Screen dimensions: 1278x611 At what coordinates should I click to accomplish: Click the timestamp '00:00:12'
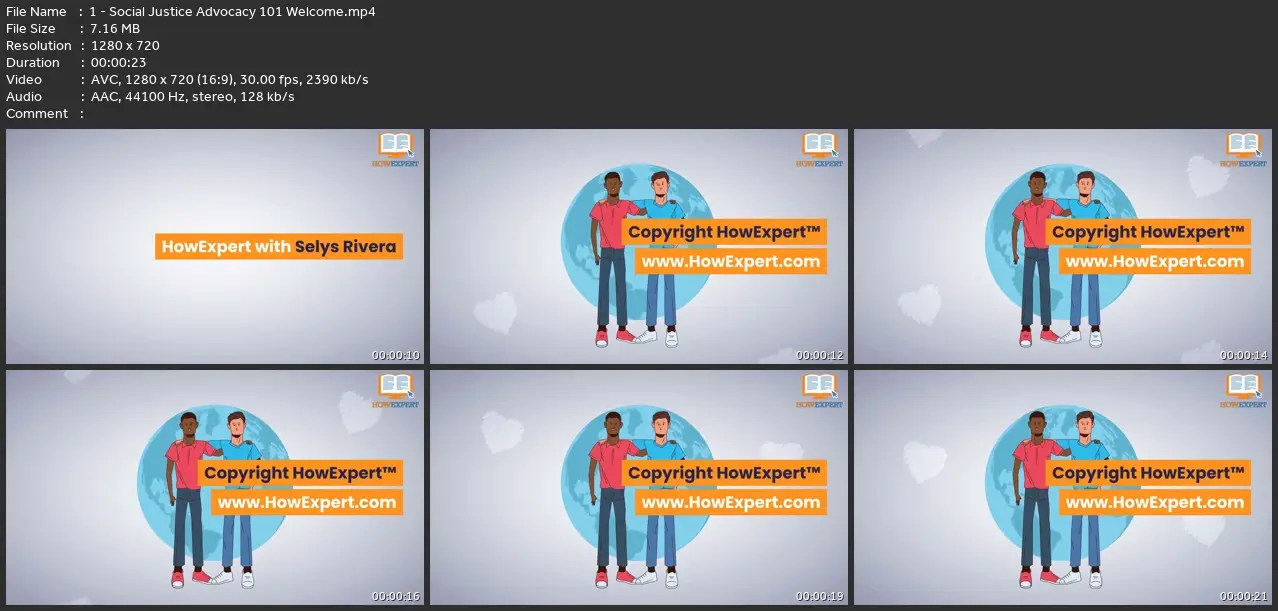pyautogui.click(x=820, y=356)
